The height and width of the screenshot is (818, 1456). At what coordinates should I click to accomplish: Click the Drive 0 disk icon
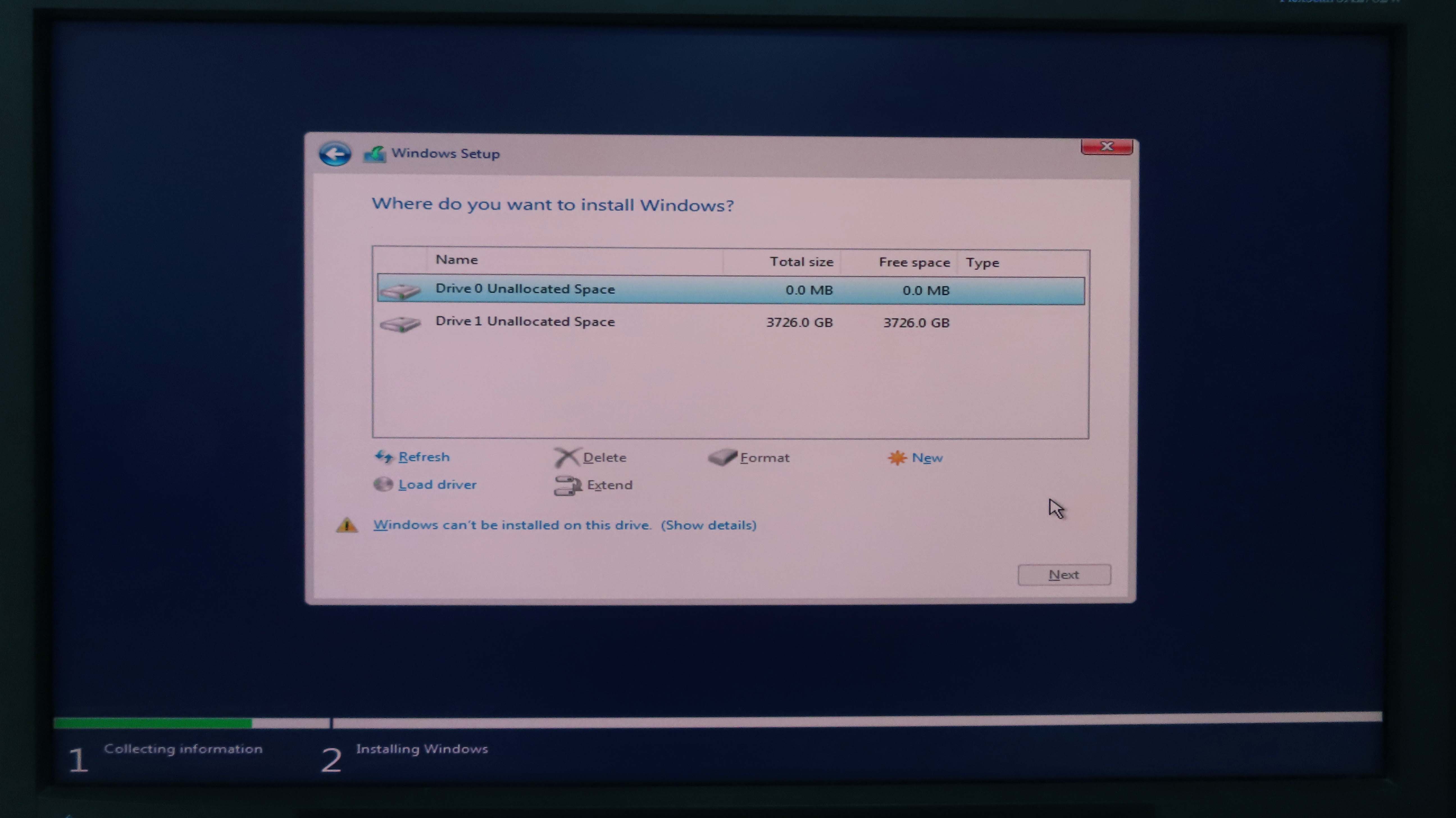pyautogui.click(x=400, y=290)
